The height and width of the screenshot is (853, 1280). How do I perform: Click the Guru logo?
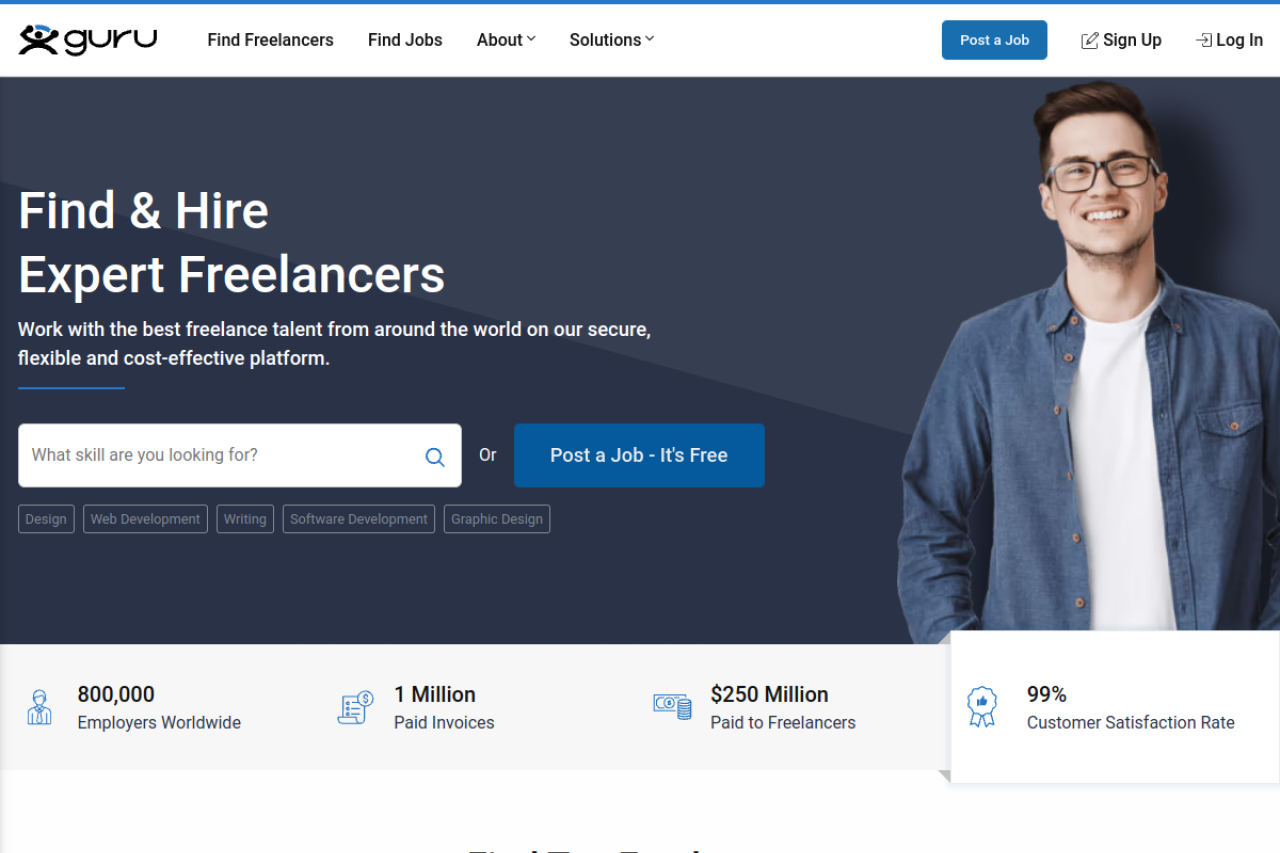point(88,40)
